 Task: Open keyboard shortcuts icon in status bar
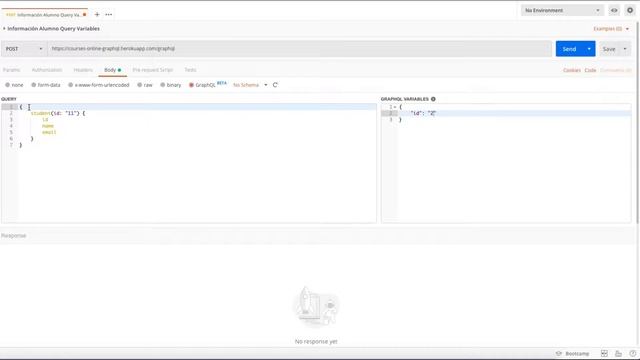click(x=618, y=353)
